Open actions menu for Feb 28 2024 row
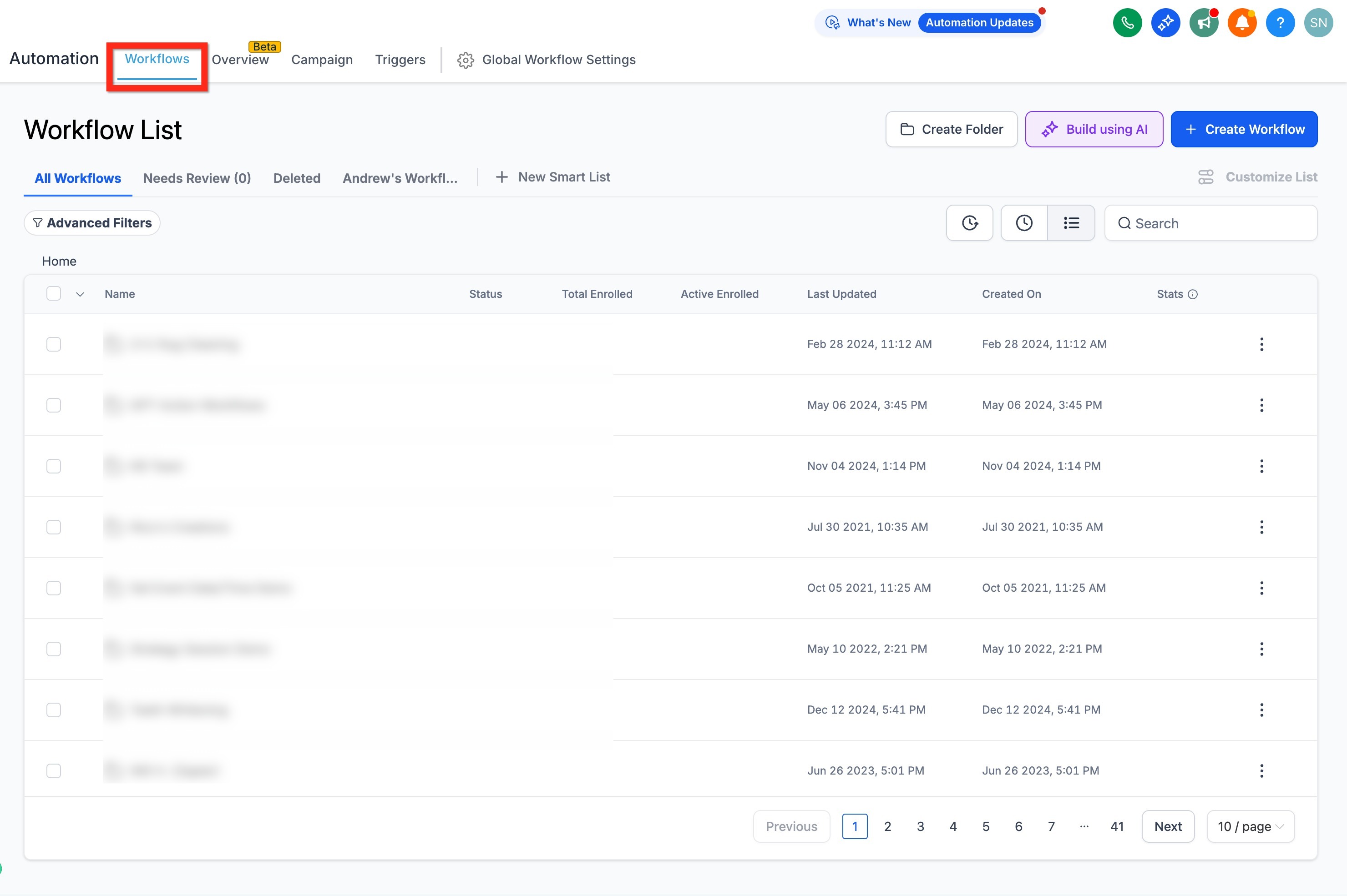 tap(1262, 344)
